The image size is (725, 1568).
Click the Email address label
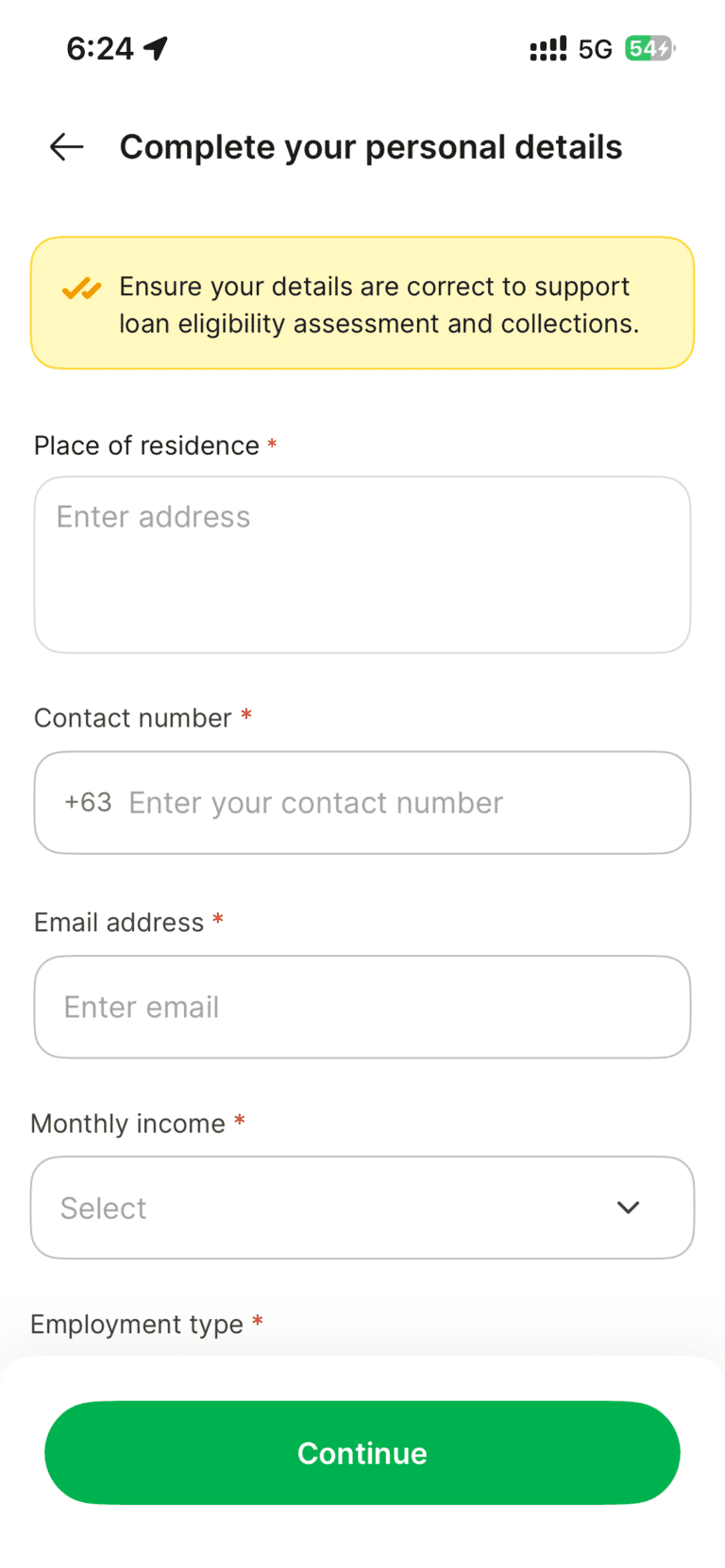(119, 922)
